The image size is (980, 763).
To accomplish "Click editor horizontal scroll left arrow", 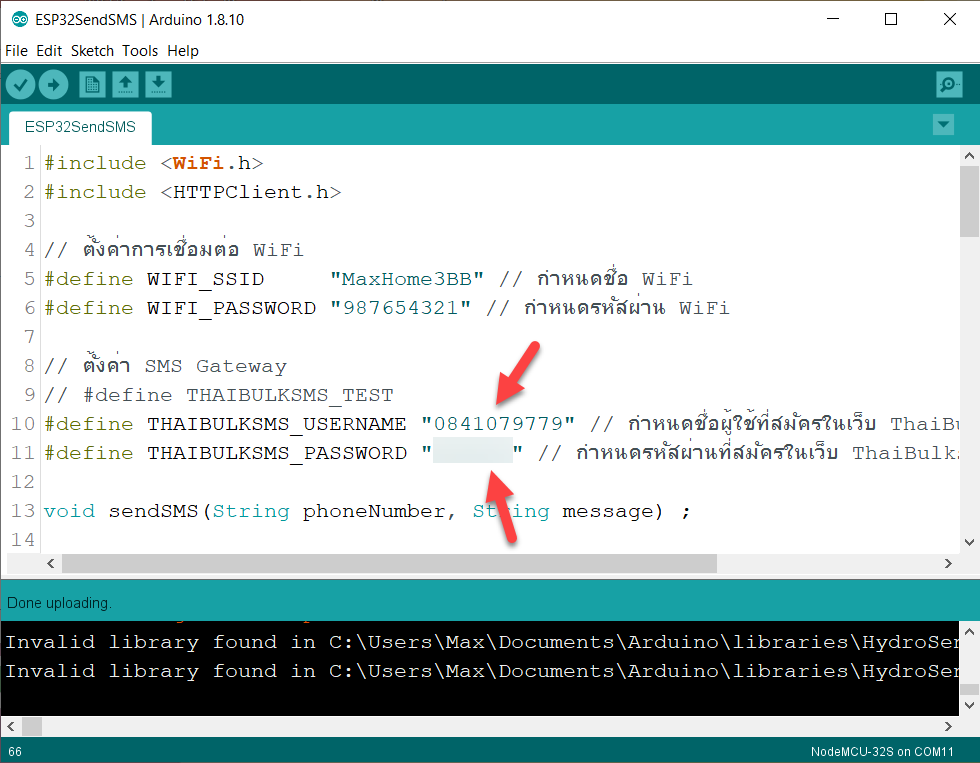I will point(51,564).
